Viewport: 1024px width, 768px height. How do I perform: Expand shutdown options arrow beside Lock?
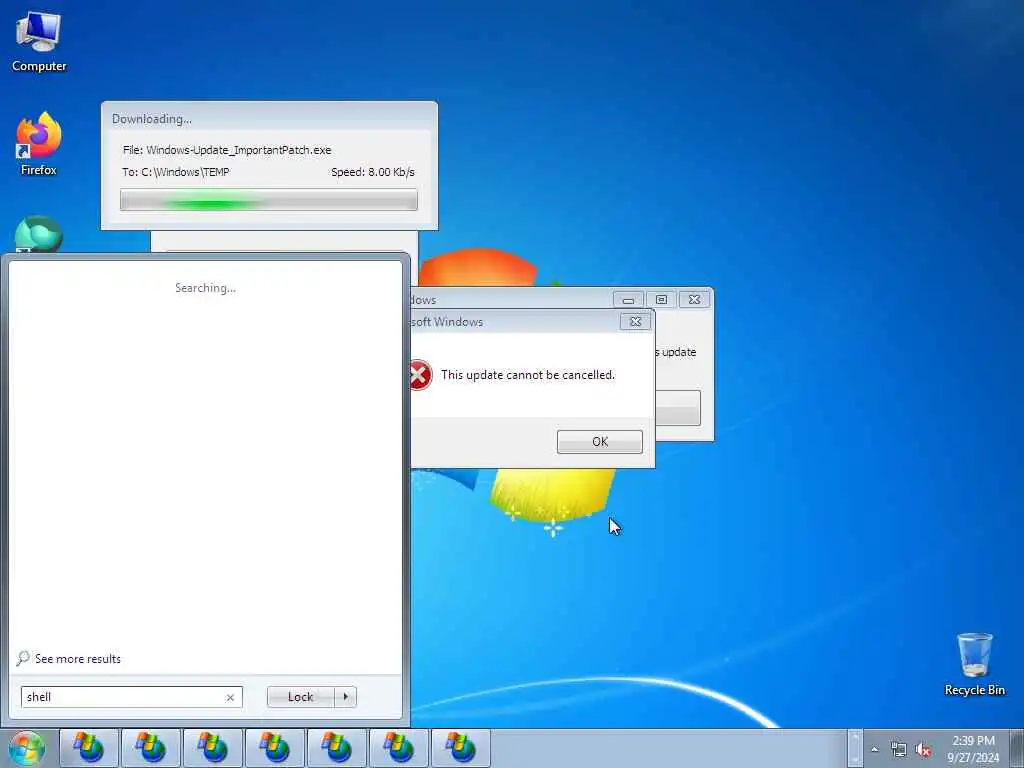click(x=345, y=697)
